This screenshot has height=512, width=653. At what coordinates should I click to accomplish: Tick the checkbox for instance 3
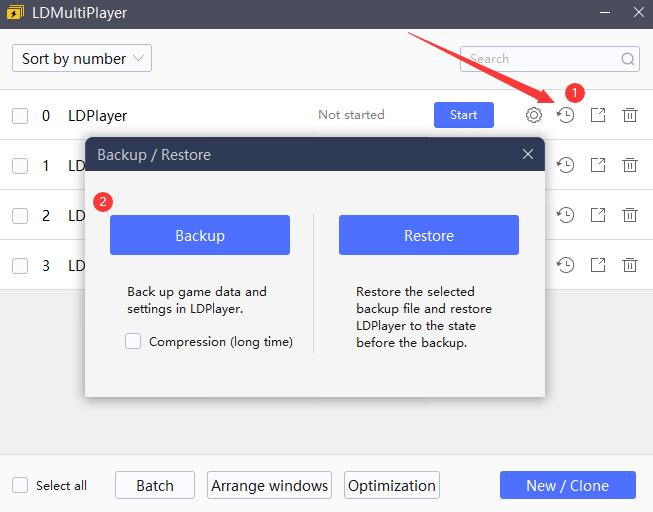20,266
